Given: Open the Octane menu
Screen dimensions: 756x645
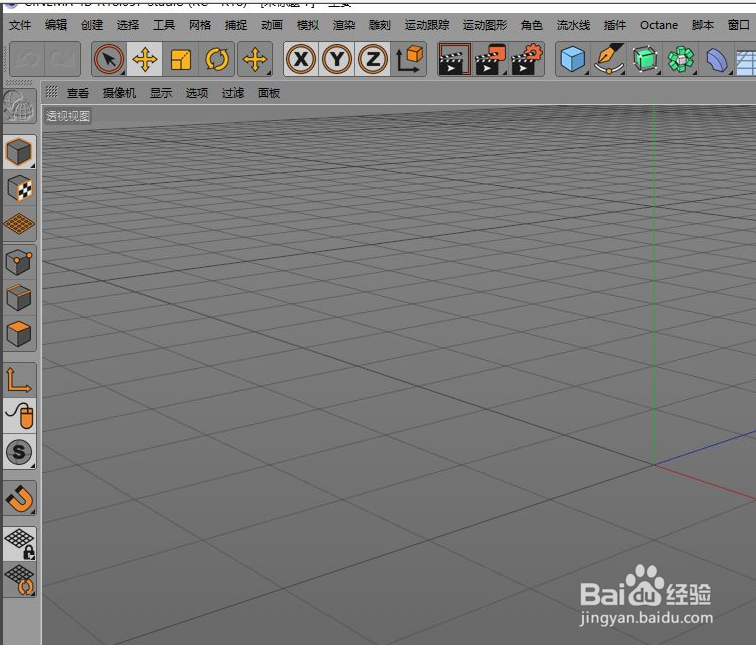Looking at the screenshot, I should click(x=659, y=25).
